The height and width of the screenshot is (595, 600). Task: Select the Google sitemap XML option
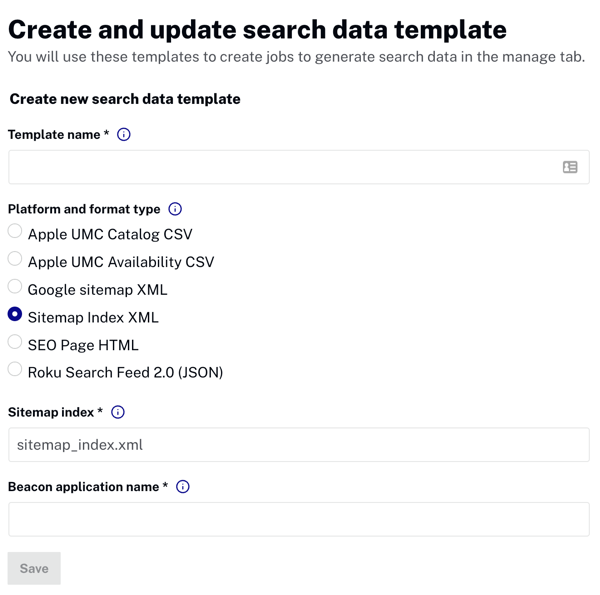(15, 288)
